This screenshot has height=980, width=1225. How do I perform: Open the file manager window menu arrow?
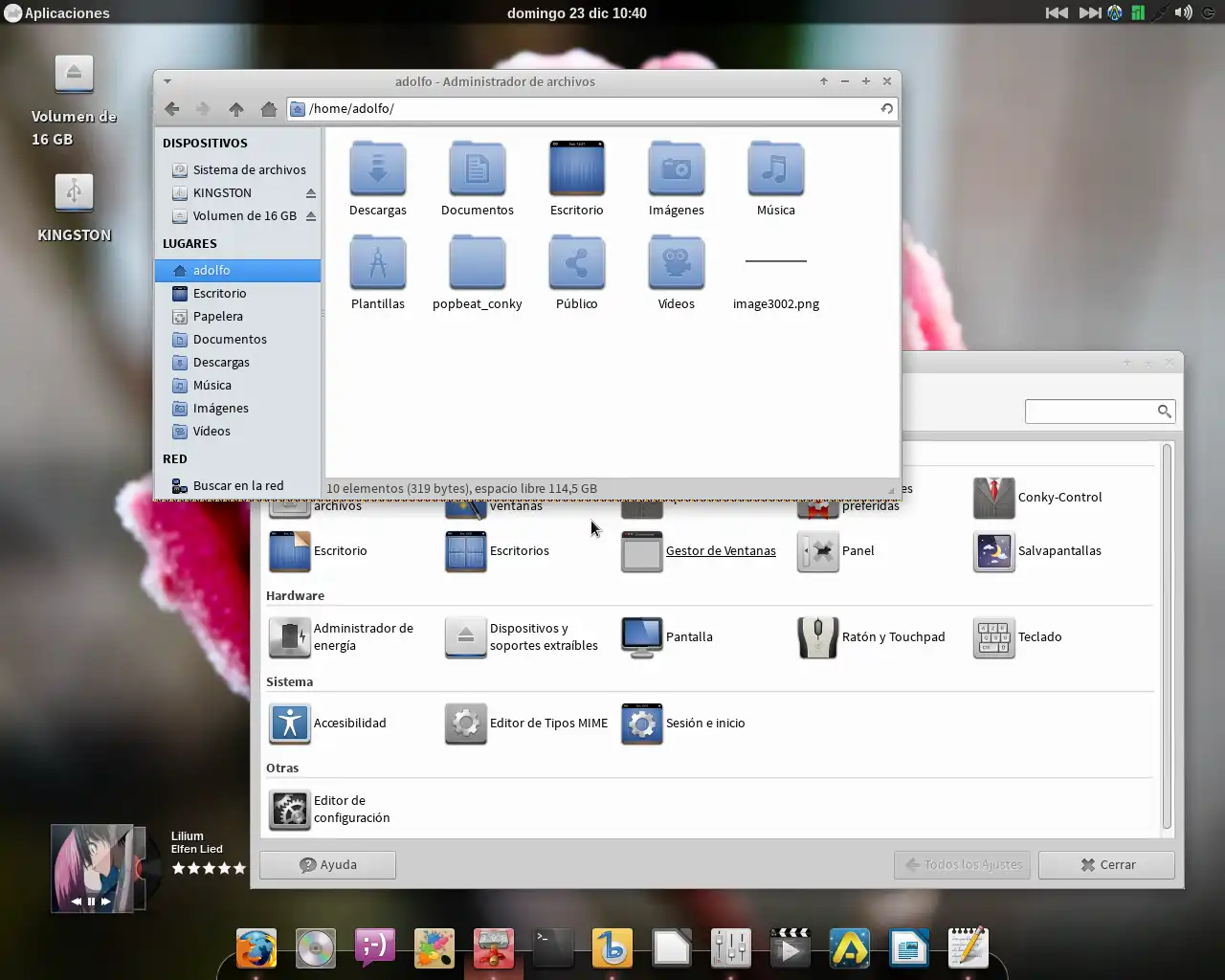(x=167, y=81)
